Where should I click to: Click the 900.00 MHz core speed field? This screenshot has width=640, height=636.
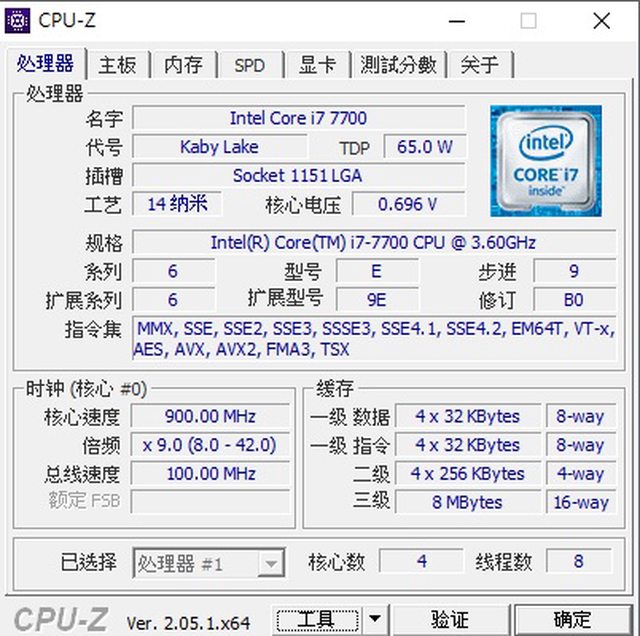[x=210, y=416]
